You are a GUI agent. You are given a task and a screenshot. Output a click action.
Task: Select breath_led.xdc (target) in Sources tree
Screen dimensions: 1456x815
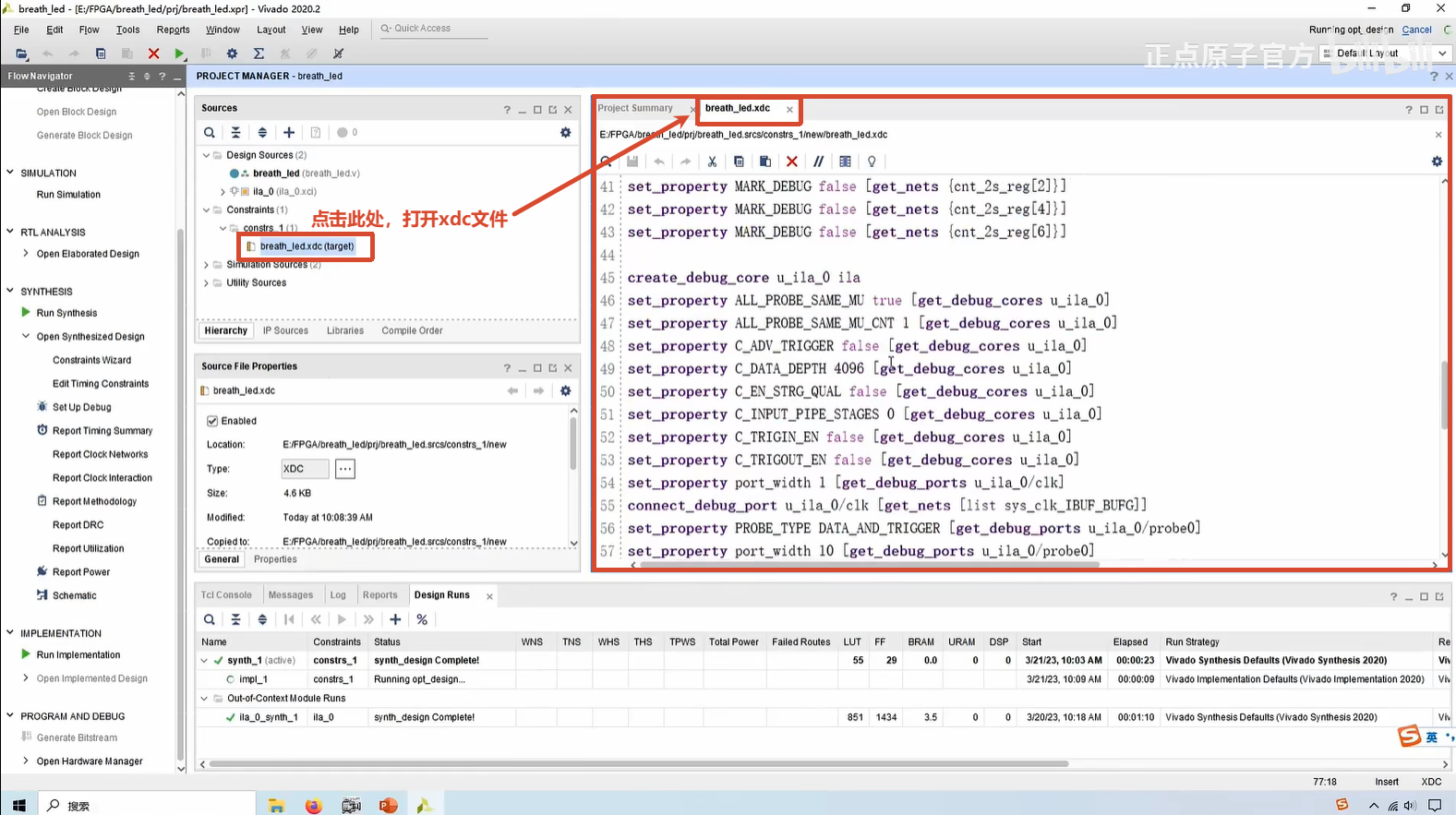click(307, 246)
